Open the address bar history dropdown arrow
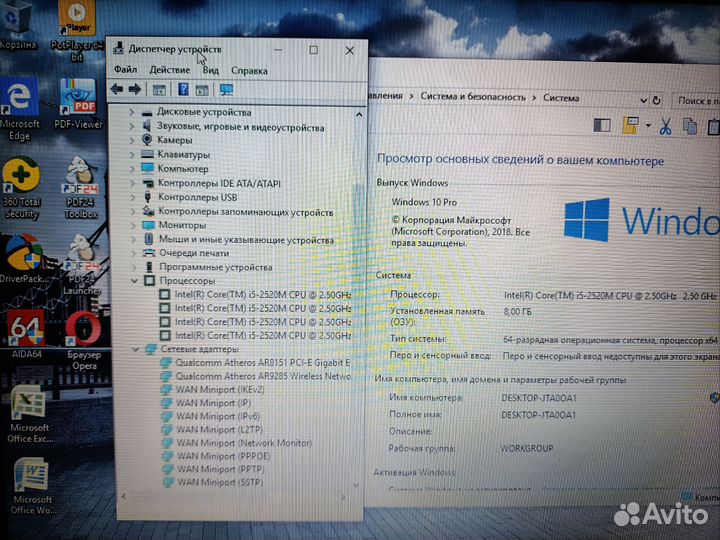The height and width of the screenshot is (540, 720). tap(644, 100)
